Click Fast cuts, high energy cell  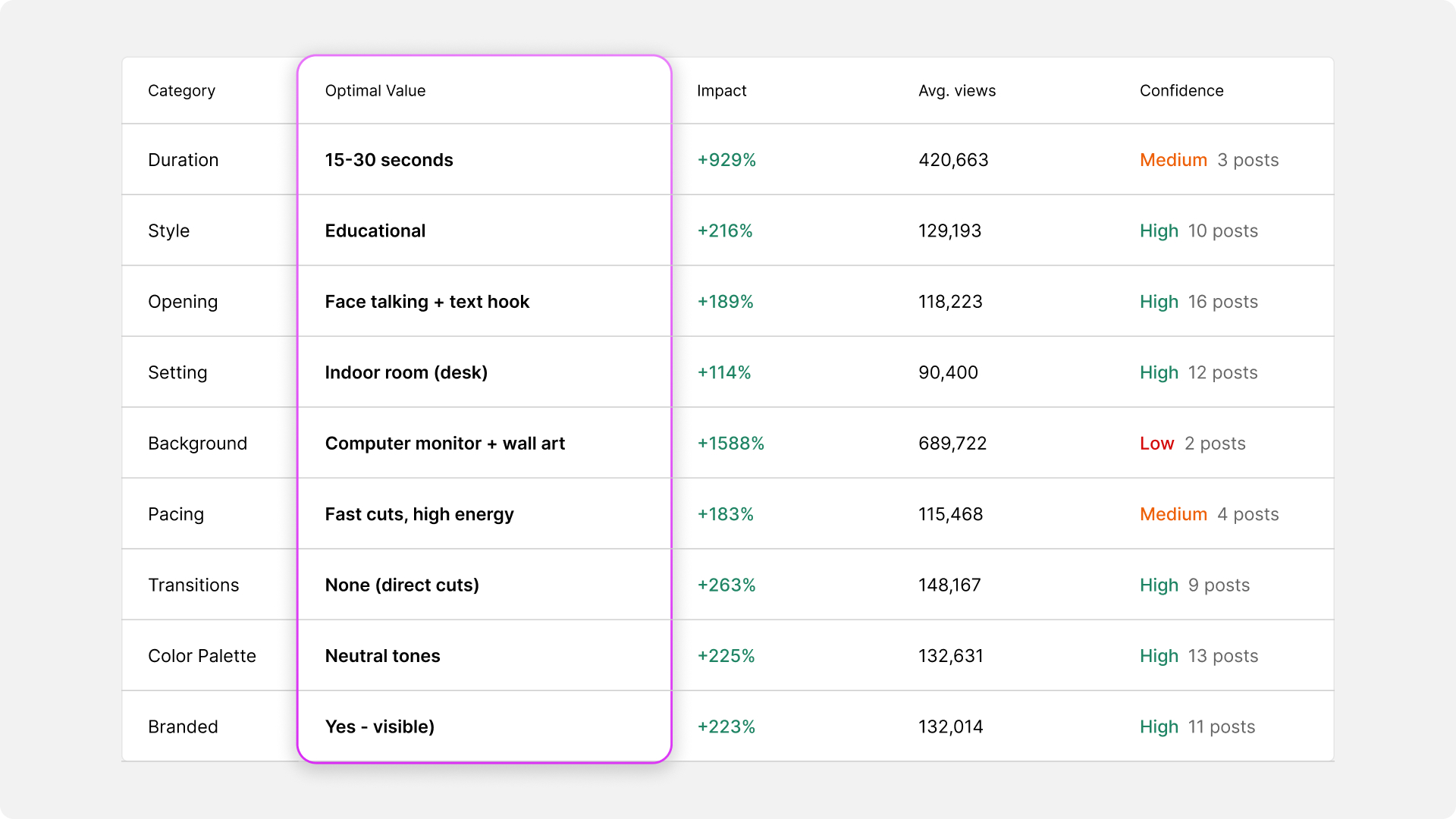419,514
